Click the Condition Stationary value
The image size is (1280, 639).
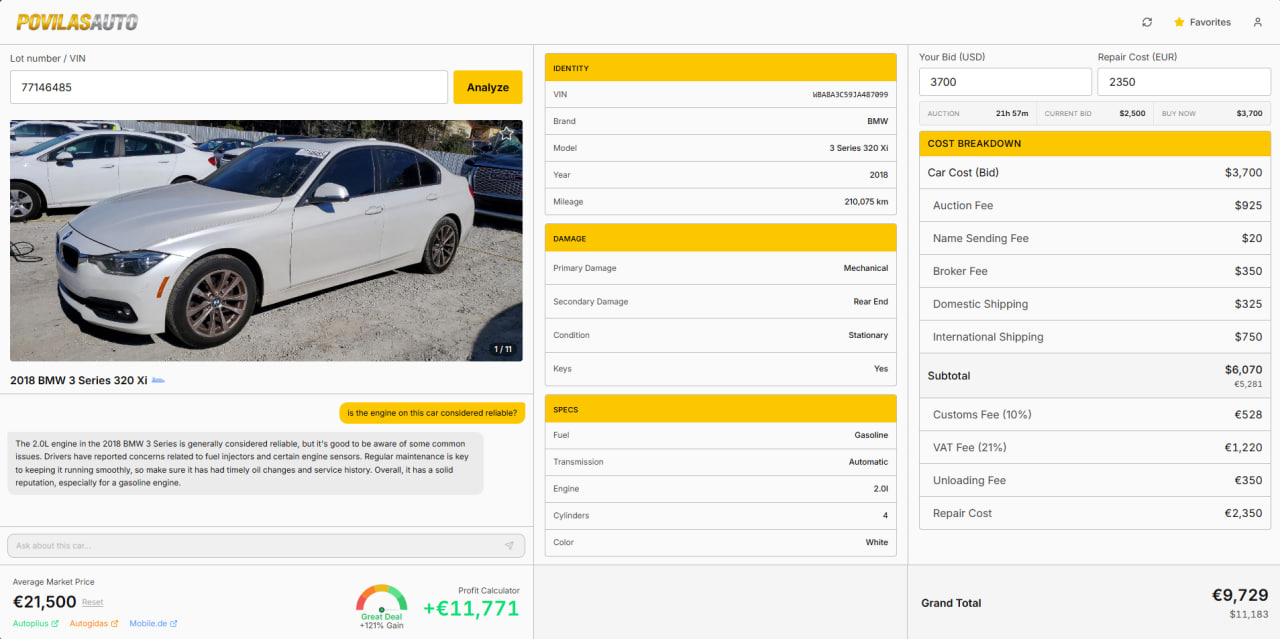(868, 335)
